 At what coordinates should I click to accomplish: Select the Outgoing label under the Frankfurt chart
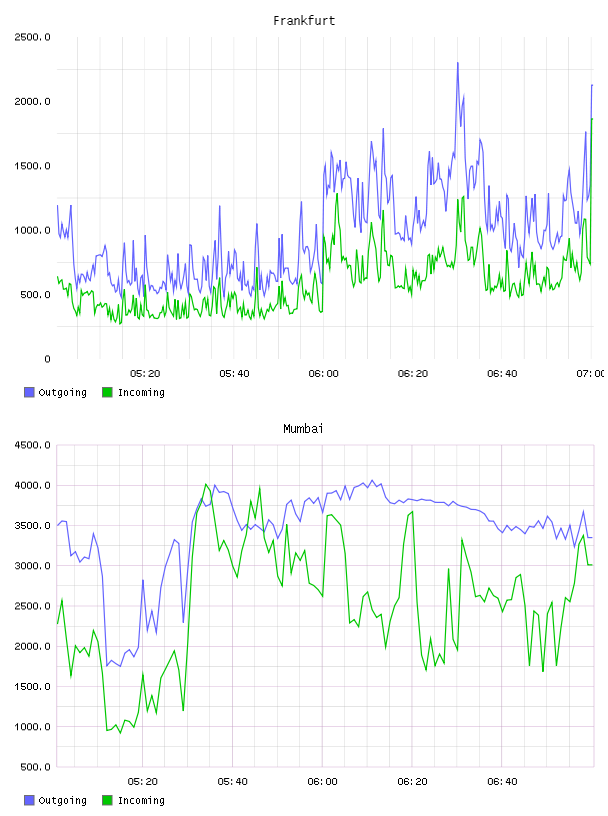[x=62, y=393]
